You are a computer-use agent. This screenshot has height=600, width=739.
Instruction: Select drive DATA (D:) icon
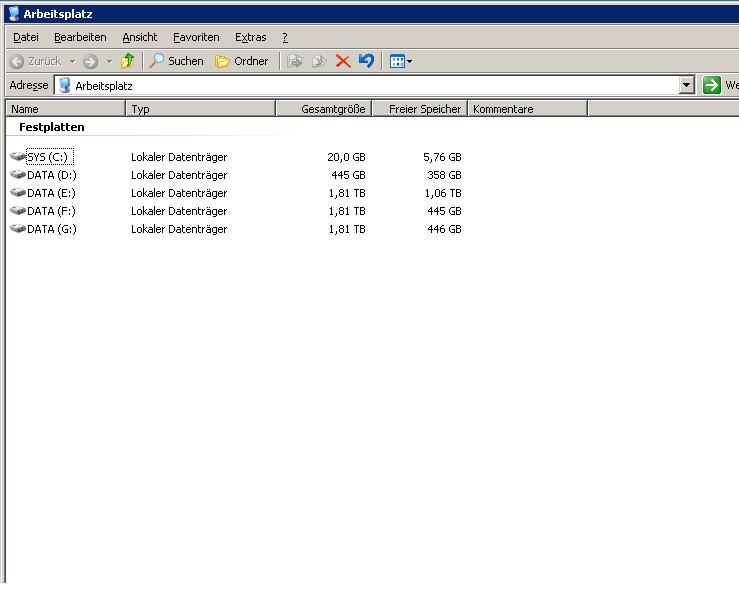(x=18, y=174)
